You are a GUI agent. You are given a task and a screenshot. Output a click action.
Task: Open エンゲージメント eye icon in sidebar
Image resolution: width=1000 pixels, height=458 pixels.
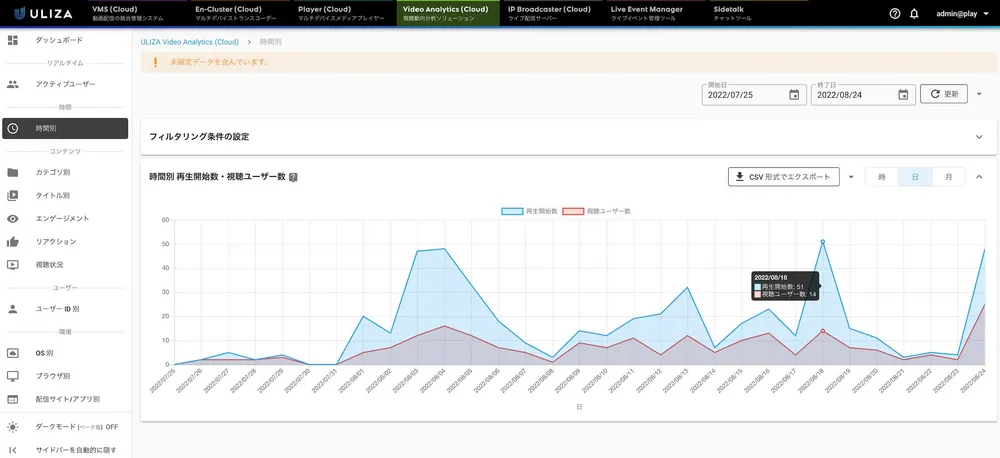(13, 218)
